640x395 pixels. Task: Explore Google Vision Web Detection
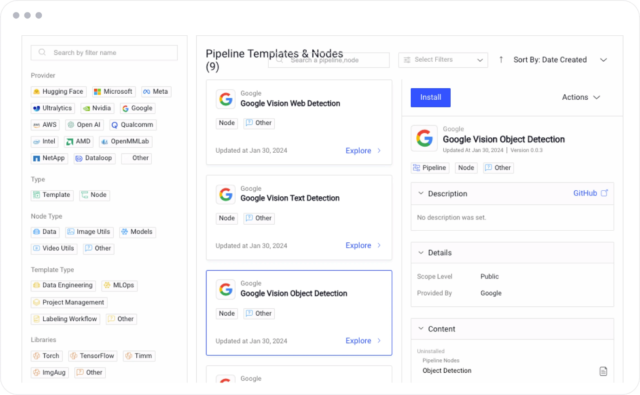[363, 151]
